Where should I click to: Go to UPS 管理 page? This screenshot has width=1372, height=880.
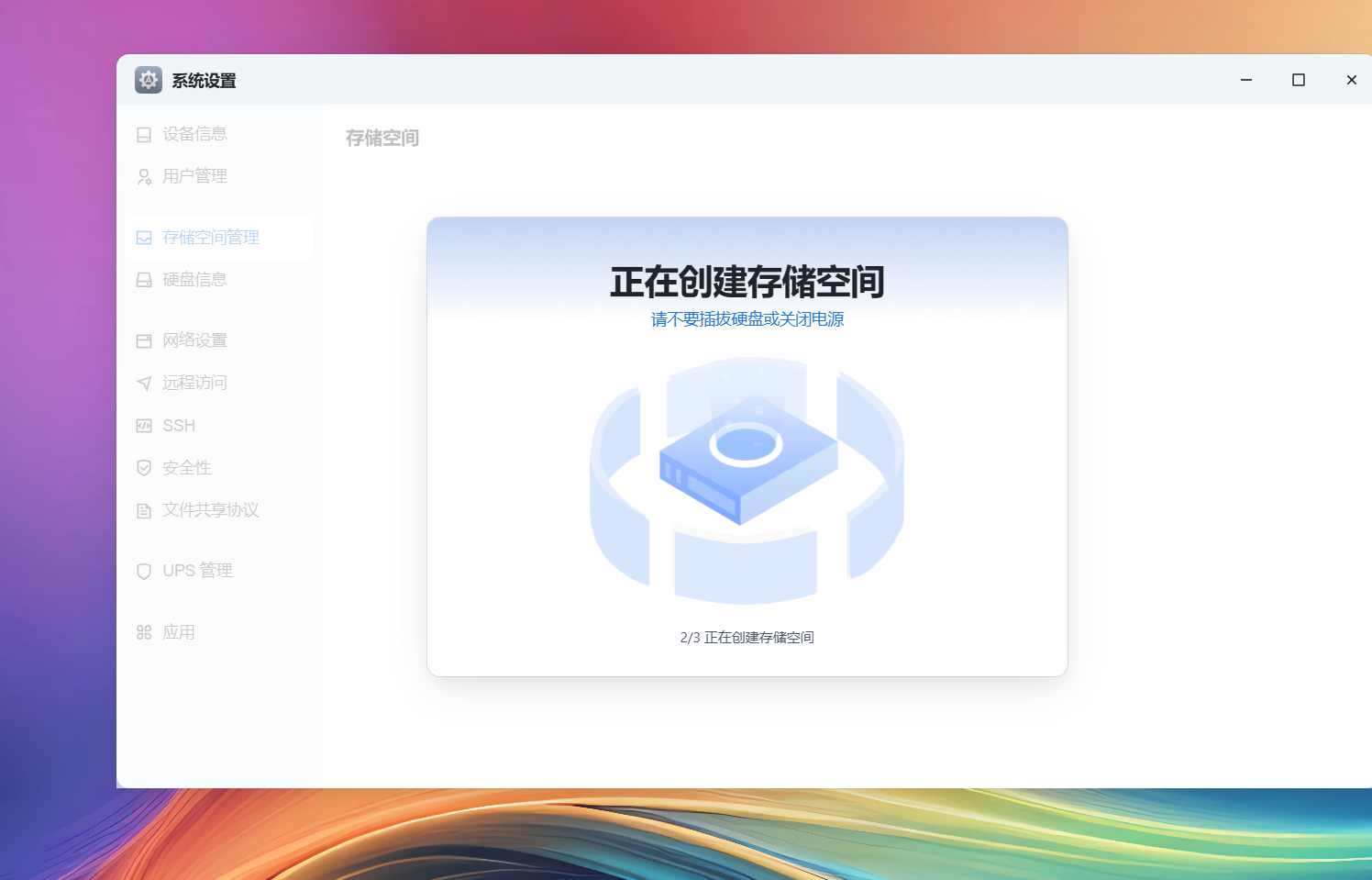220,571
